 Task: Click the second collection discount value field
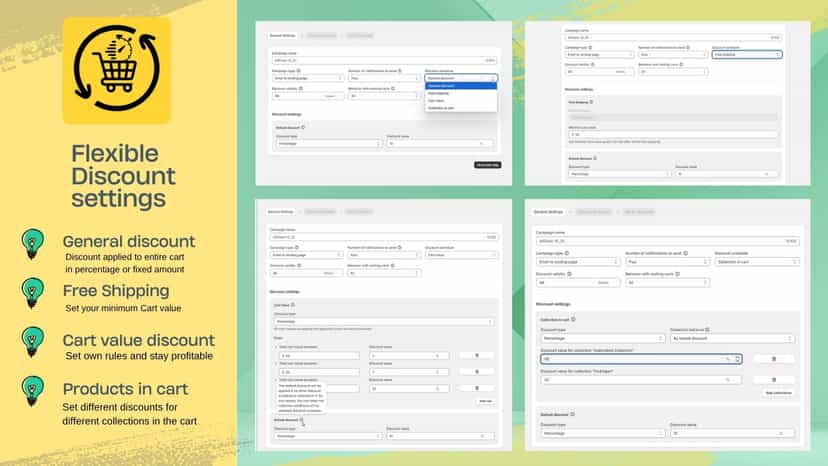[641, 380]
